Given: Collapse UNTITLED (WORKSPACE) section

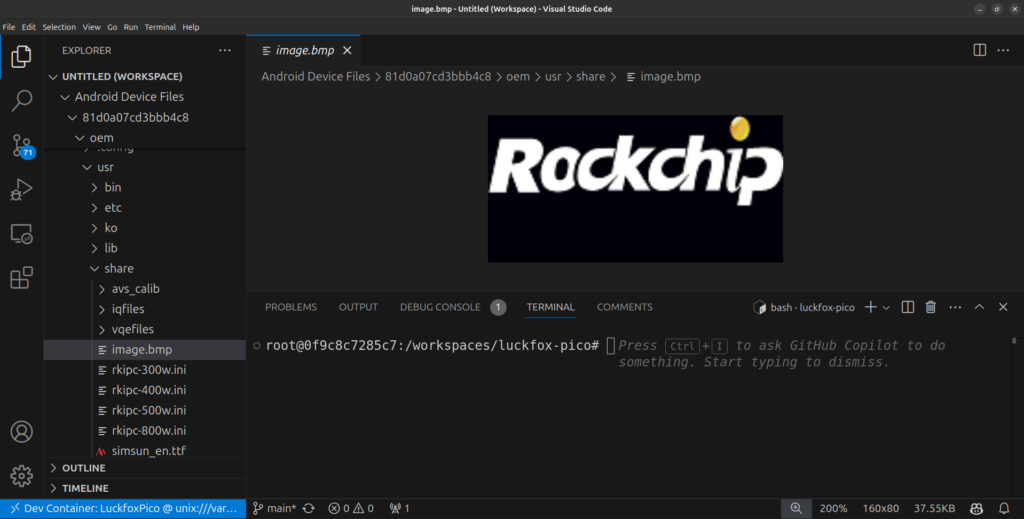Looking at the screenshot, I should tap(144, 76).
